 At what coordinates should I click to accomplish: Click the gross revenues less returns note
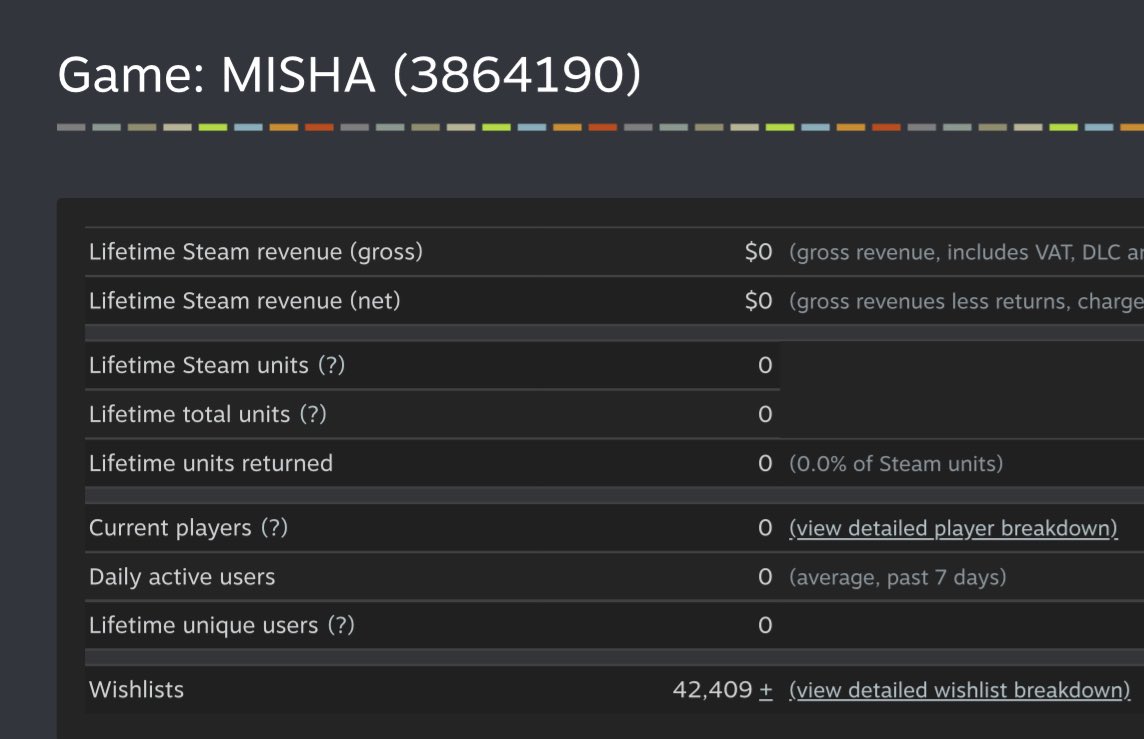tap(966, 301)
